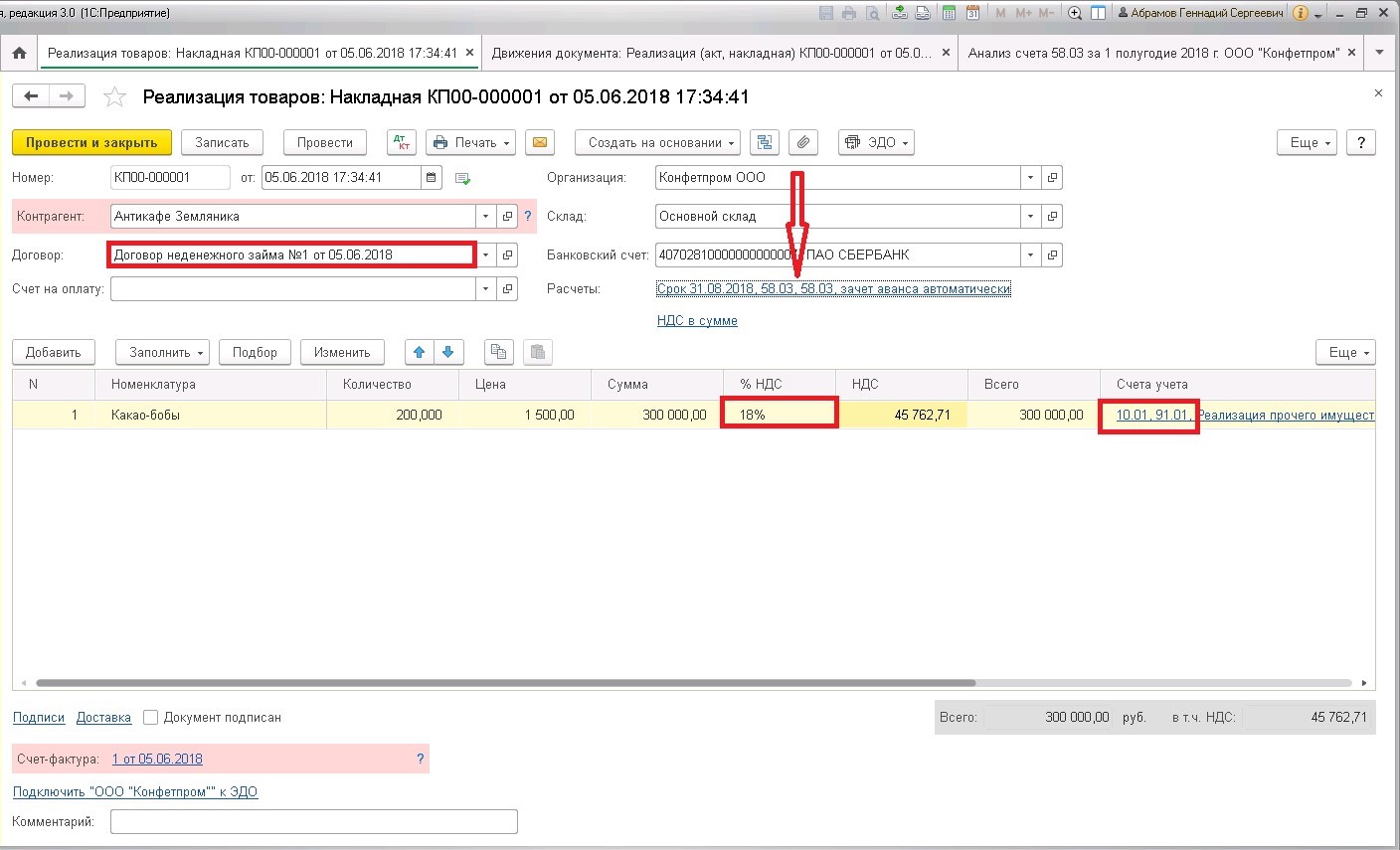
Task: Open the calendar in top toolbar
Action: 972,13
